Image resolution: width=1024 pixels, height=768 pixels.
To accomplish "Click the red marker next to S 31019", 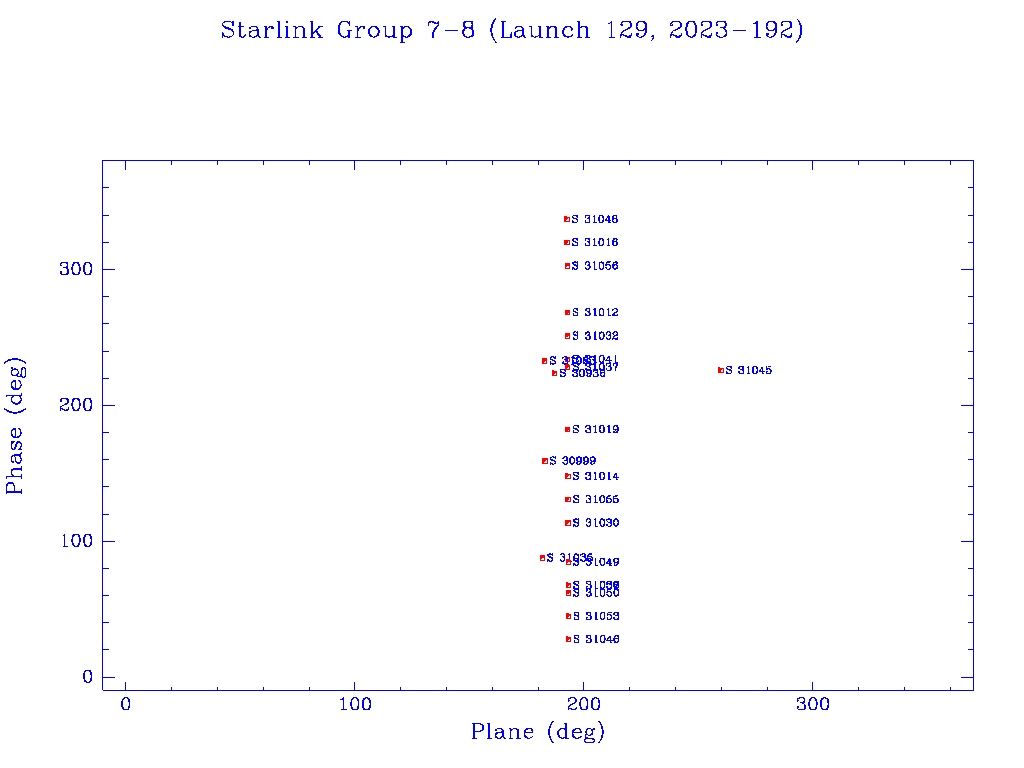I will pos(568,429).
